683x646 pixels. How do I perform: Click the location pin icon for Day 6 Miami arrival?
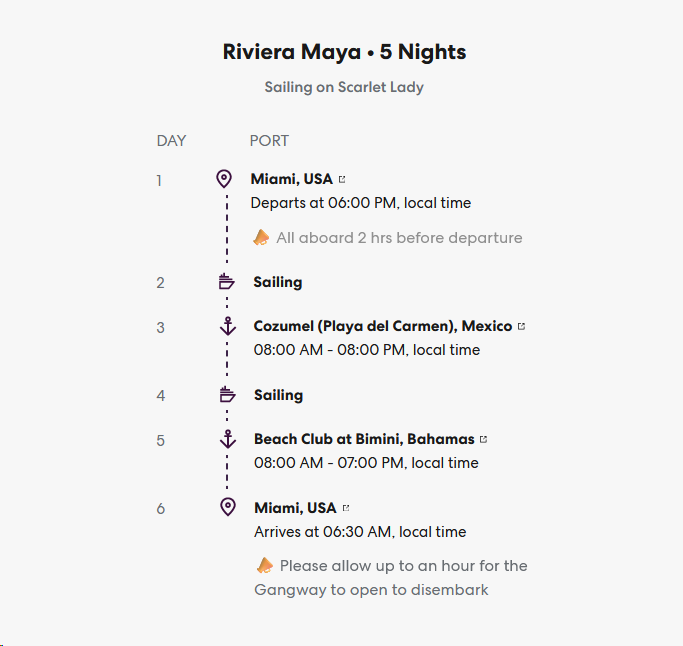[x=227, y=507]
